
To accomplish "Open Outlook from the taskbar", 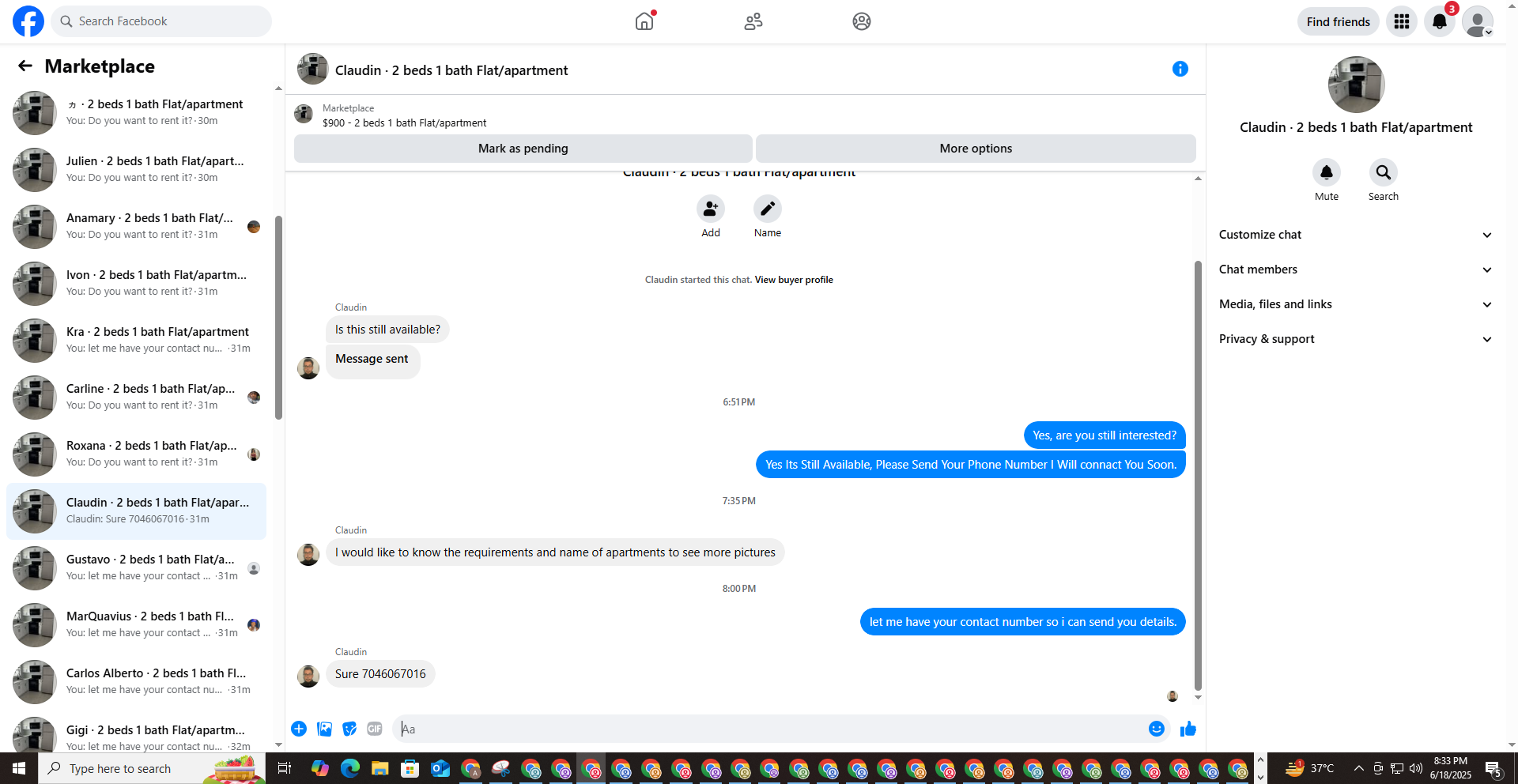I will pyautogui.click(x=440, y=768).
